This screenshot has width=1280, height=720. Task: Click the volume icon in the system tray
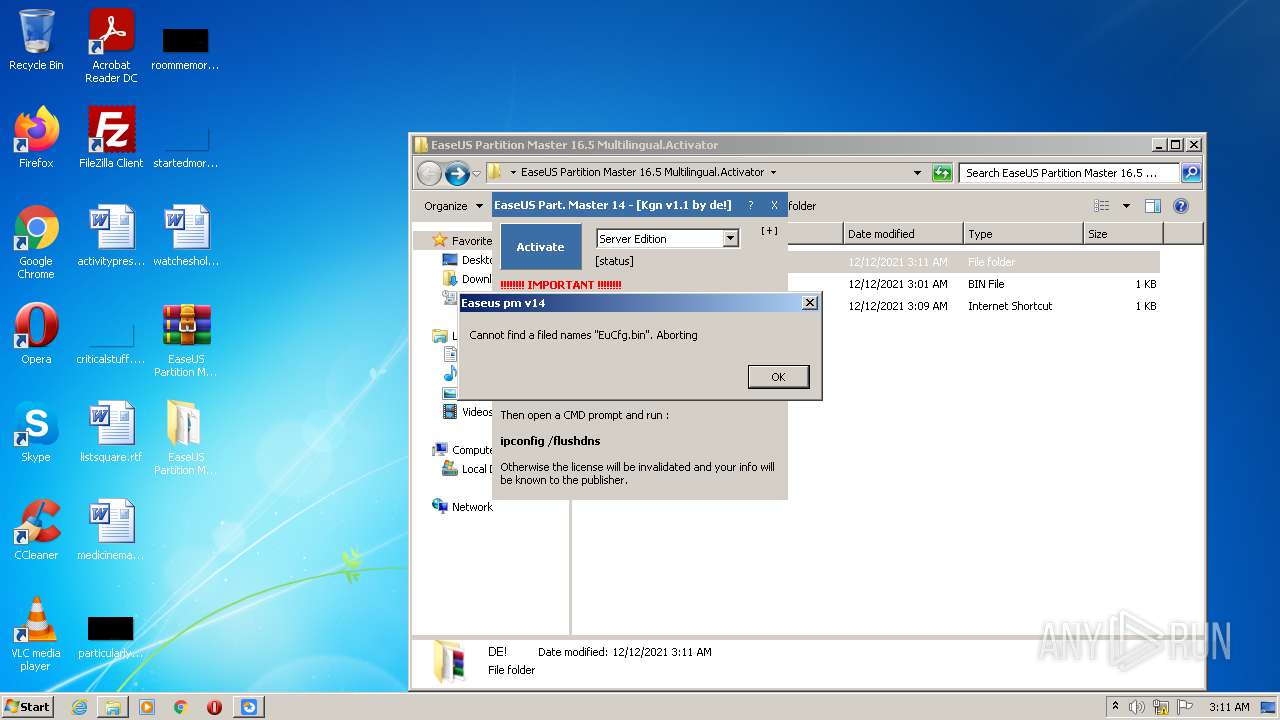pyautogui.click(x=1137, y=707)
